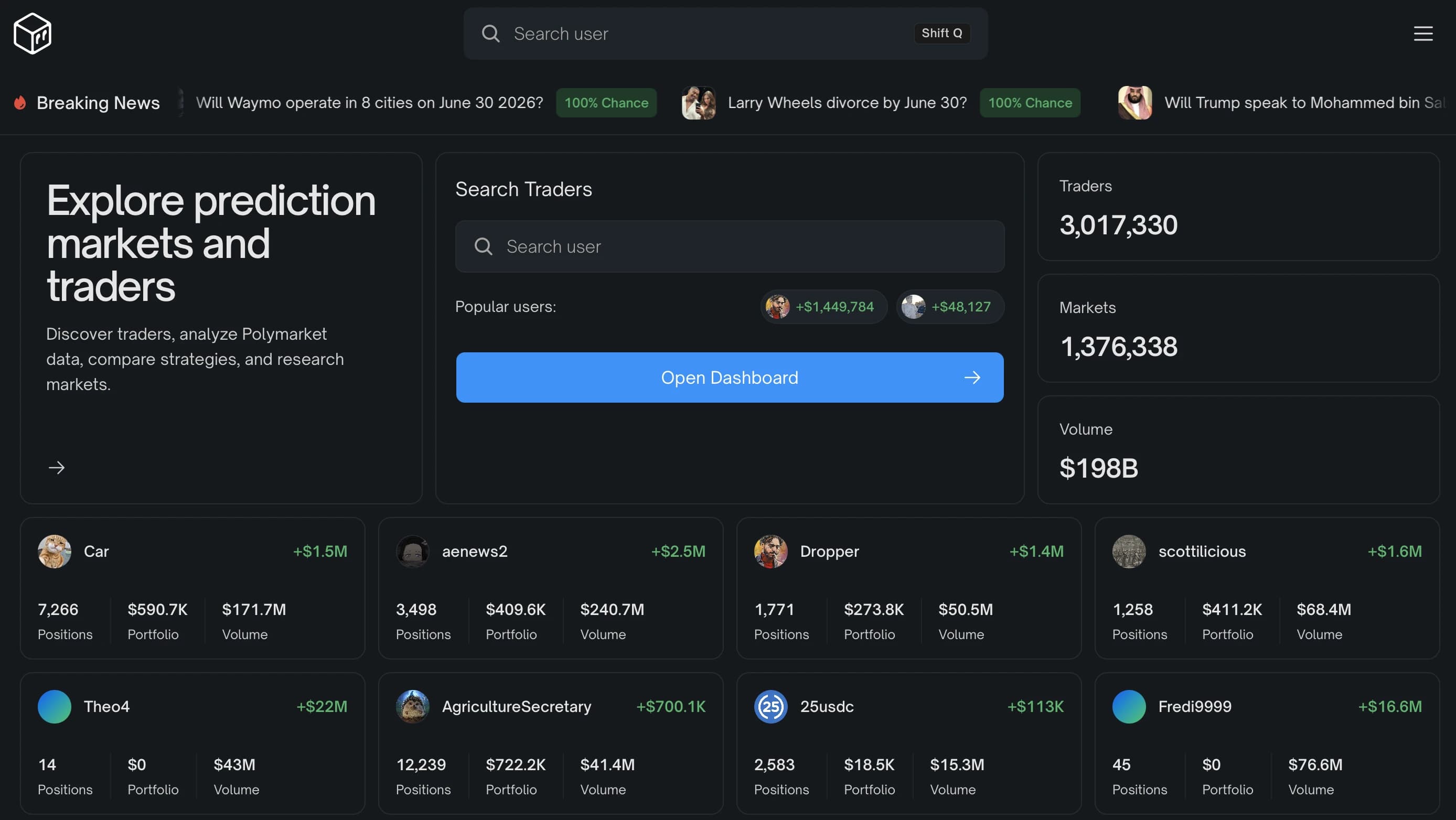Image resolution: width=1456 pixels, height=820 pixels.
Task: Click aenews2's avatar
Action: point(413,551)
